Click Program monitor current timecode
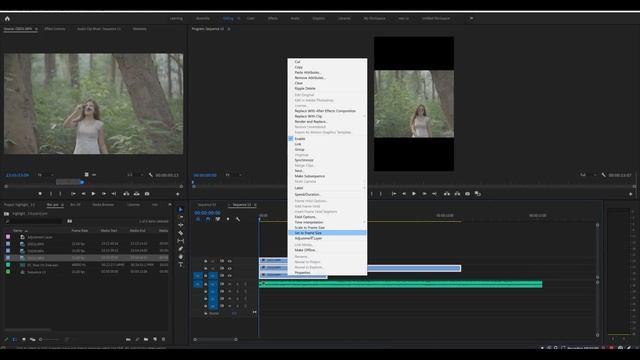 [205, 175]
